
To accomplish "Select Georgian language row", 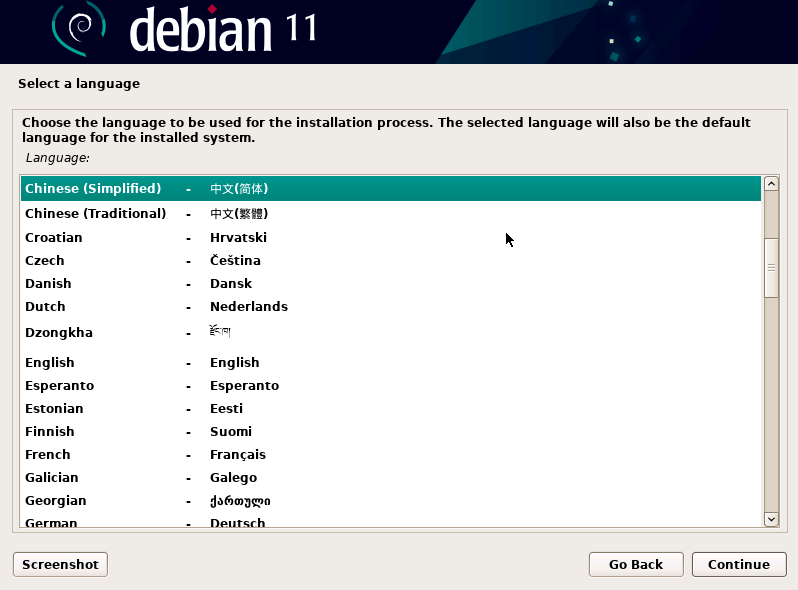I will coord(391,500).
